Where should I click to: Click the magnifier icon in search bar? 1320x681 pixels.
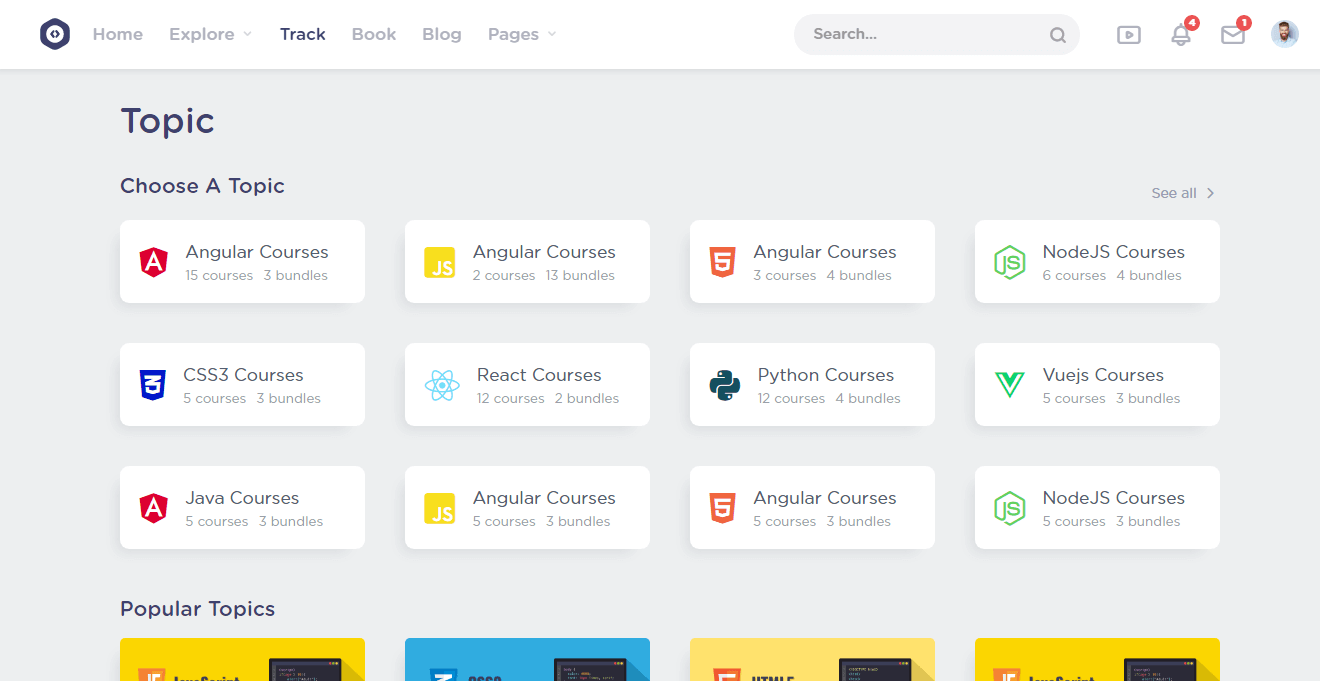(1057, 35)
